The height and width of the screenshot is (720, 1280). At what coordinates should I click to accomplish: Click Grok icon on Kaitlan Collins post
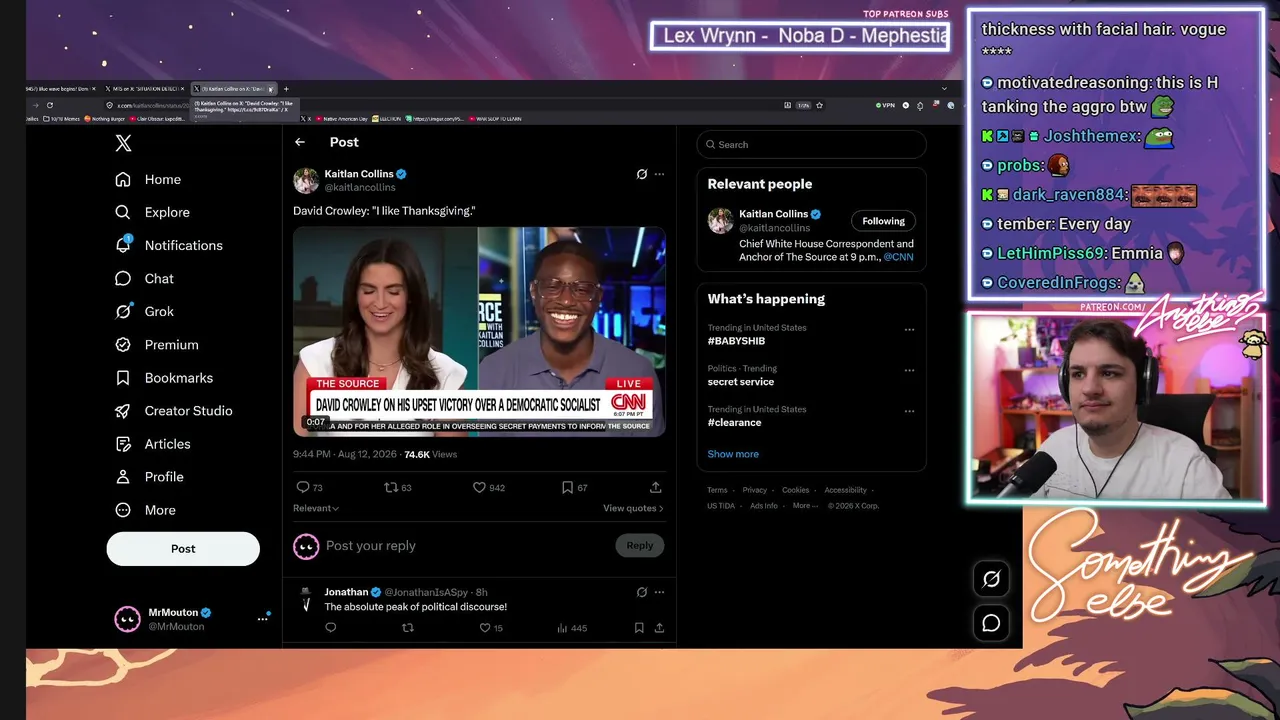642,174
